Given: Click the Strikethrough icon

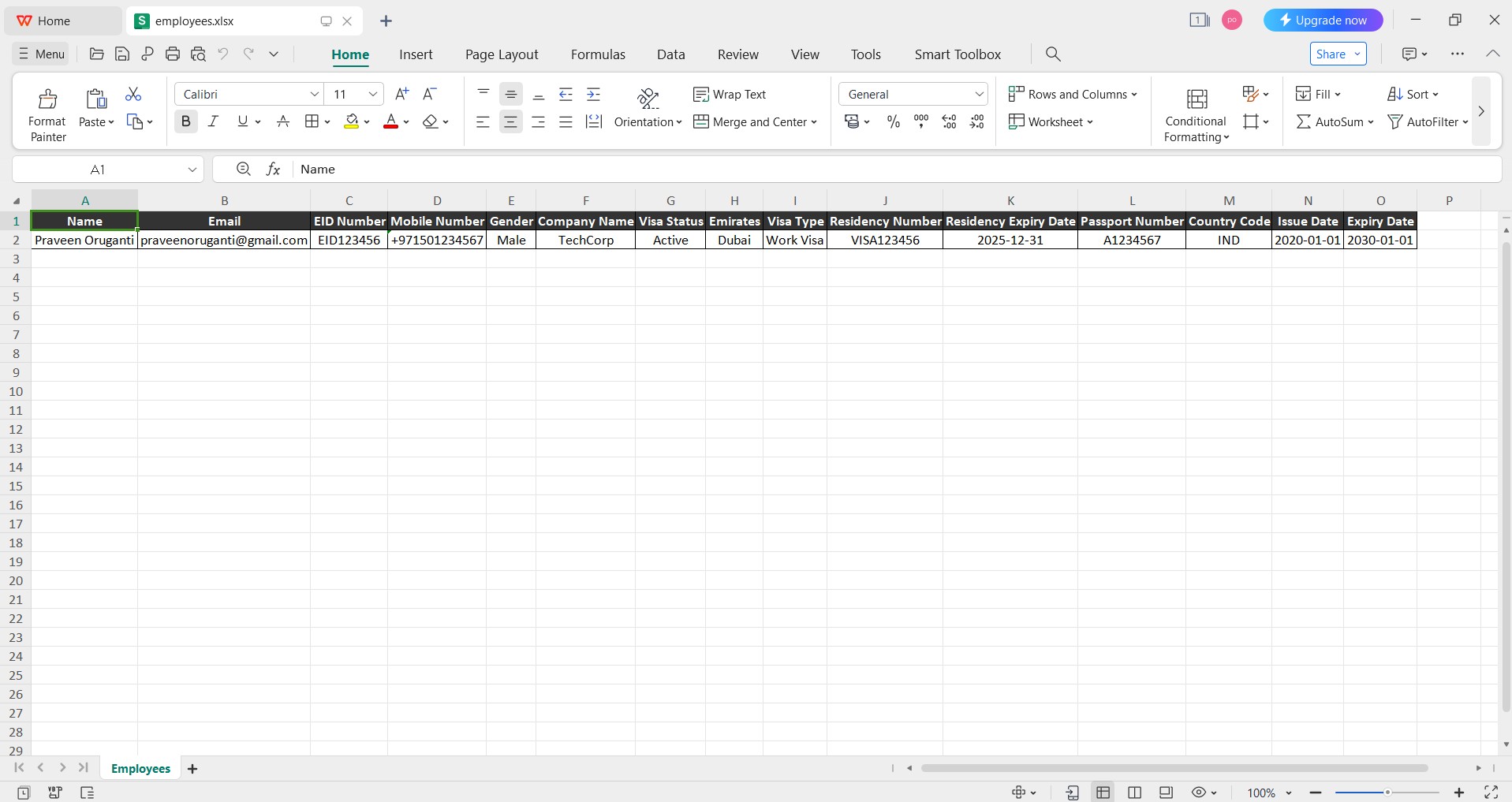Looking at the screenshot, I should [283, 121].
